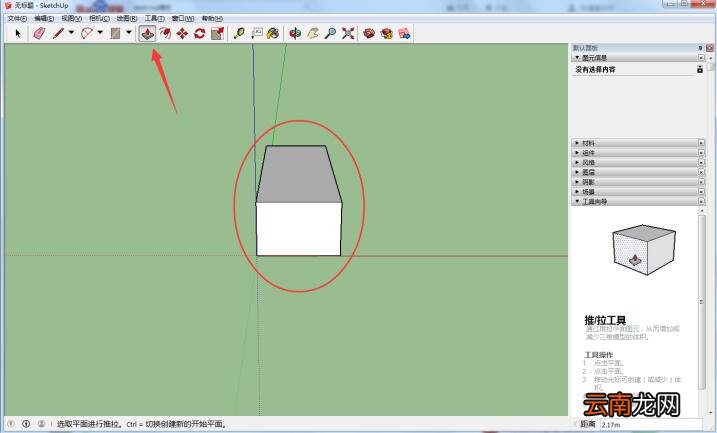Click the distance measurement input field
Viewport: 717px width, 433px height.
pos(651,424)
